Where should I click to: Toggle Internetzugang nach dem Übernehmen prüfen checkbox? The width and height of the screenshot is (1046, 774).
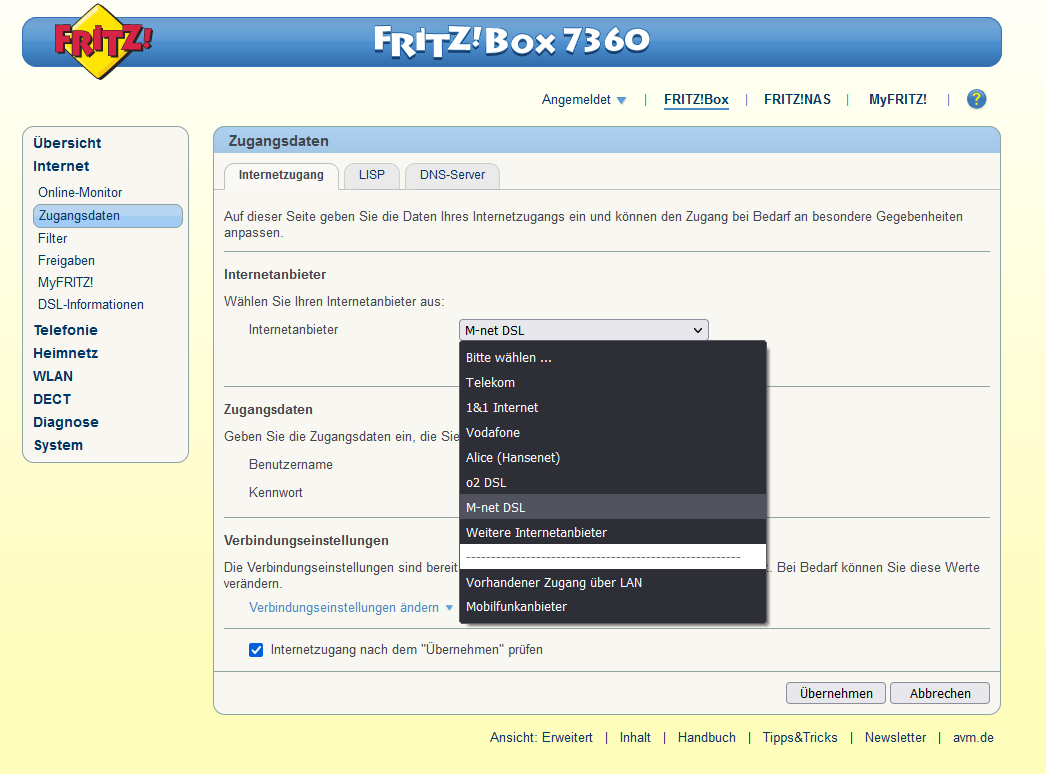click(256, 650)
